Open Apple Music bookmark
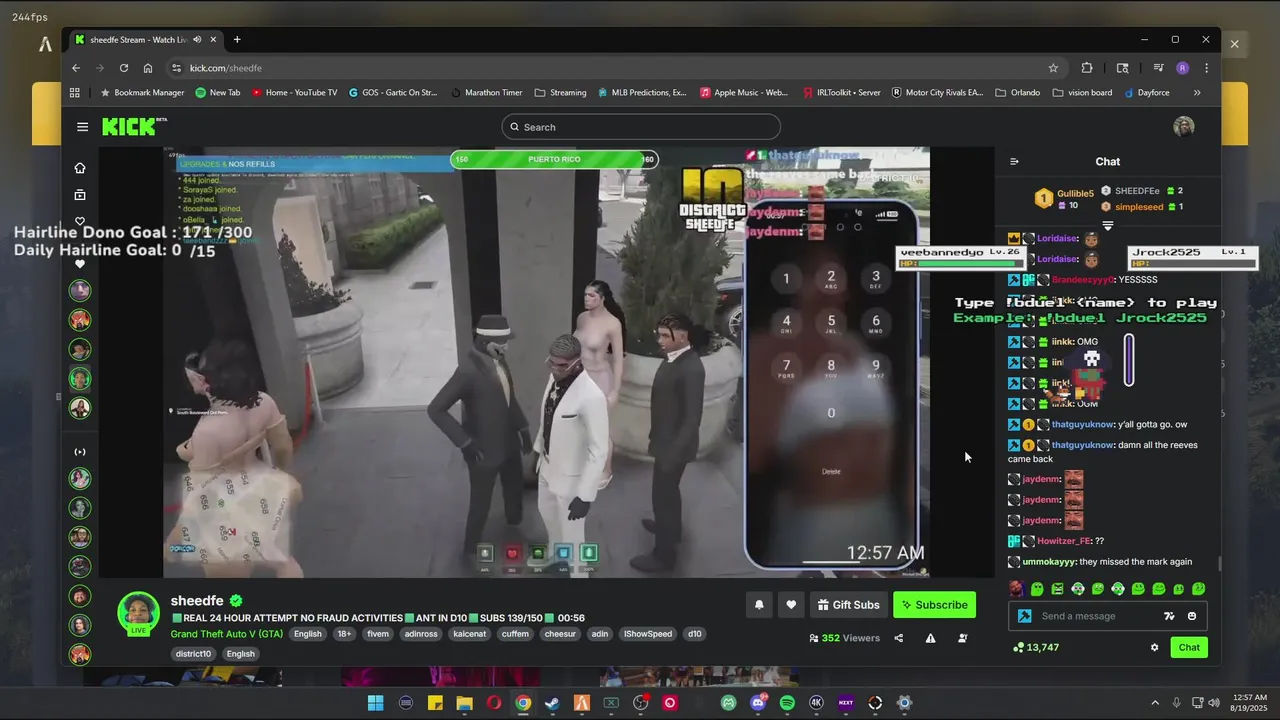The width and height of the screenshot is (1280, 720). point(744,92)
